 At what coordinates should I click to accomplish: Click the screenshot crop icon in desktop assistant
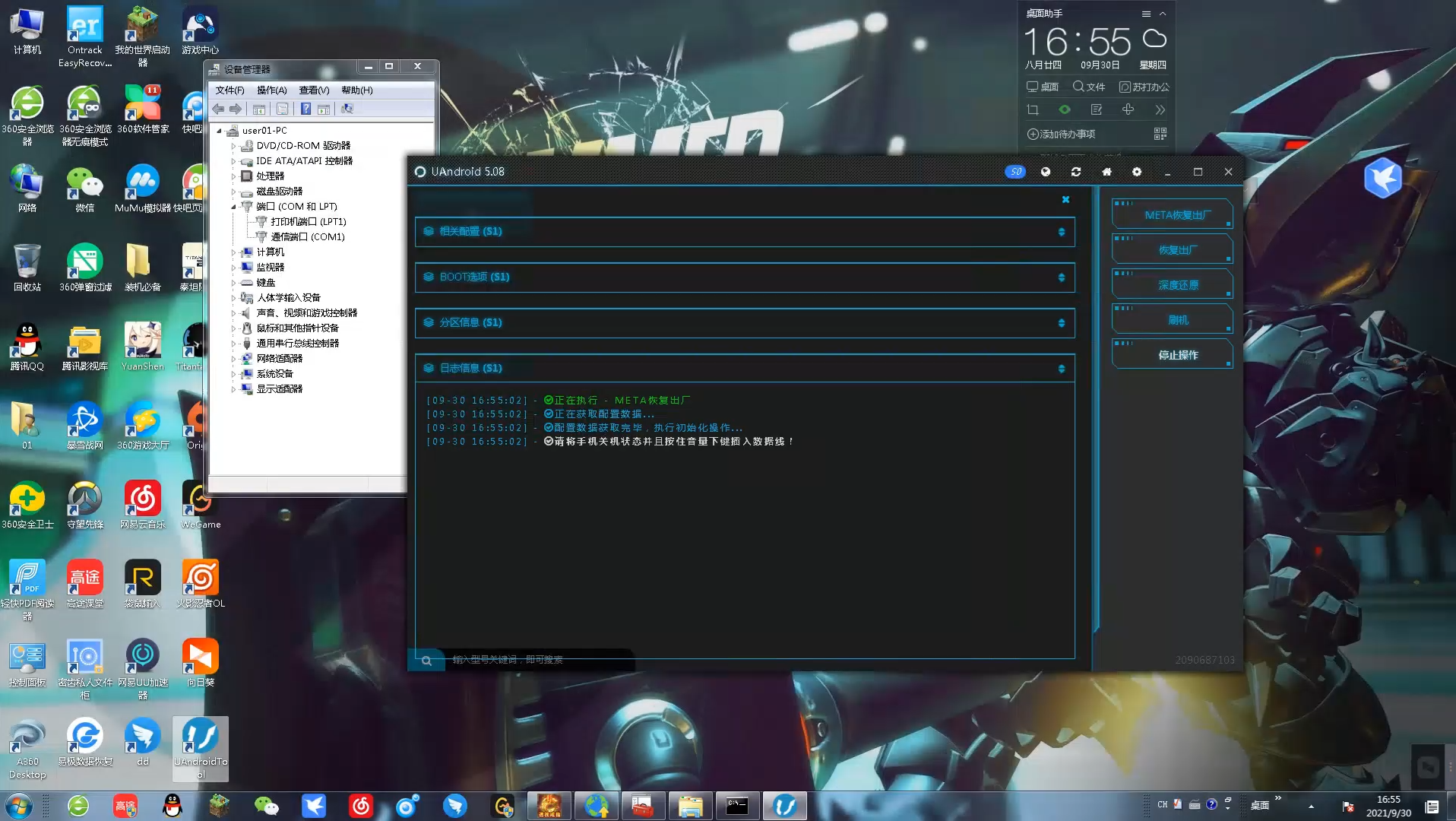(1033, 110)
